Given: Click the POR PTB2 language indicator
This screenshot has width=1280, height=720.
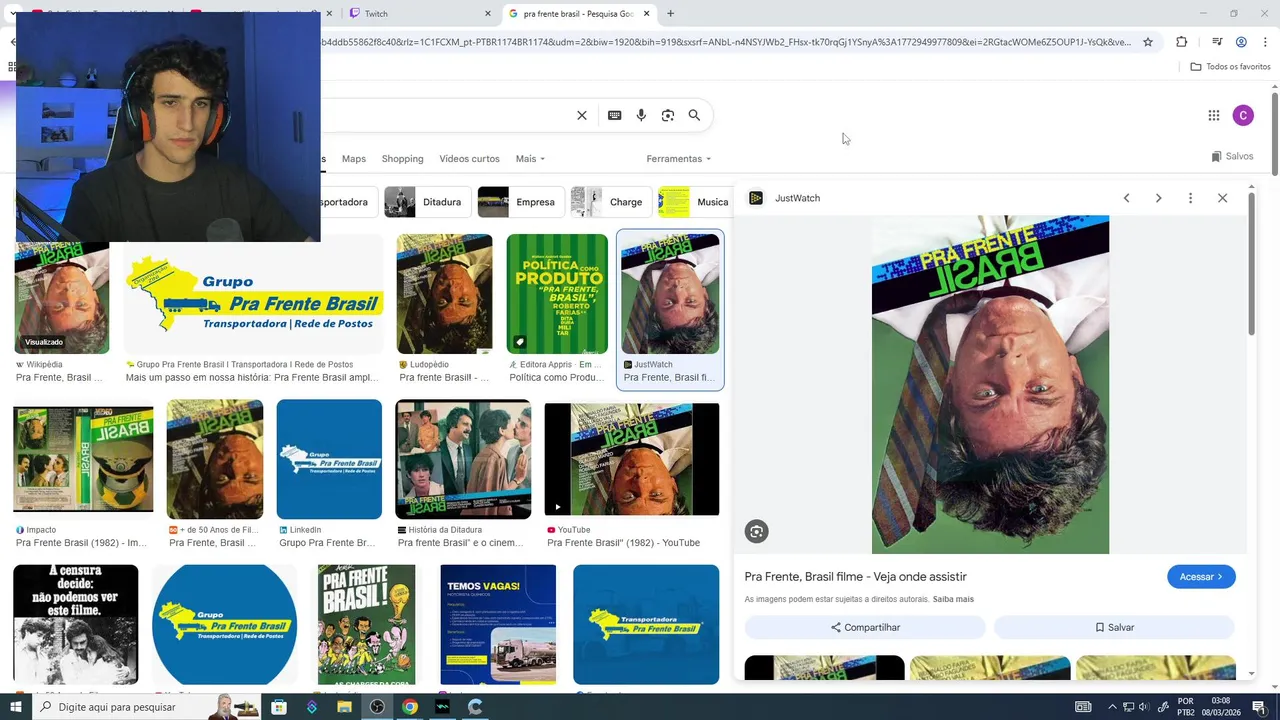Looking at the screenshot, I should pyautogui.click(x=1186, y=707).
